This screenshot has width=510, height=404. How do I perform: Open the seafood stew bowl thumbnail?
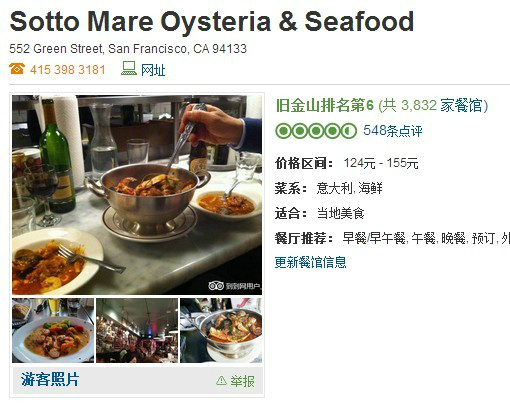point(221,330)
